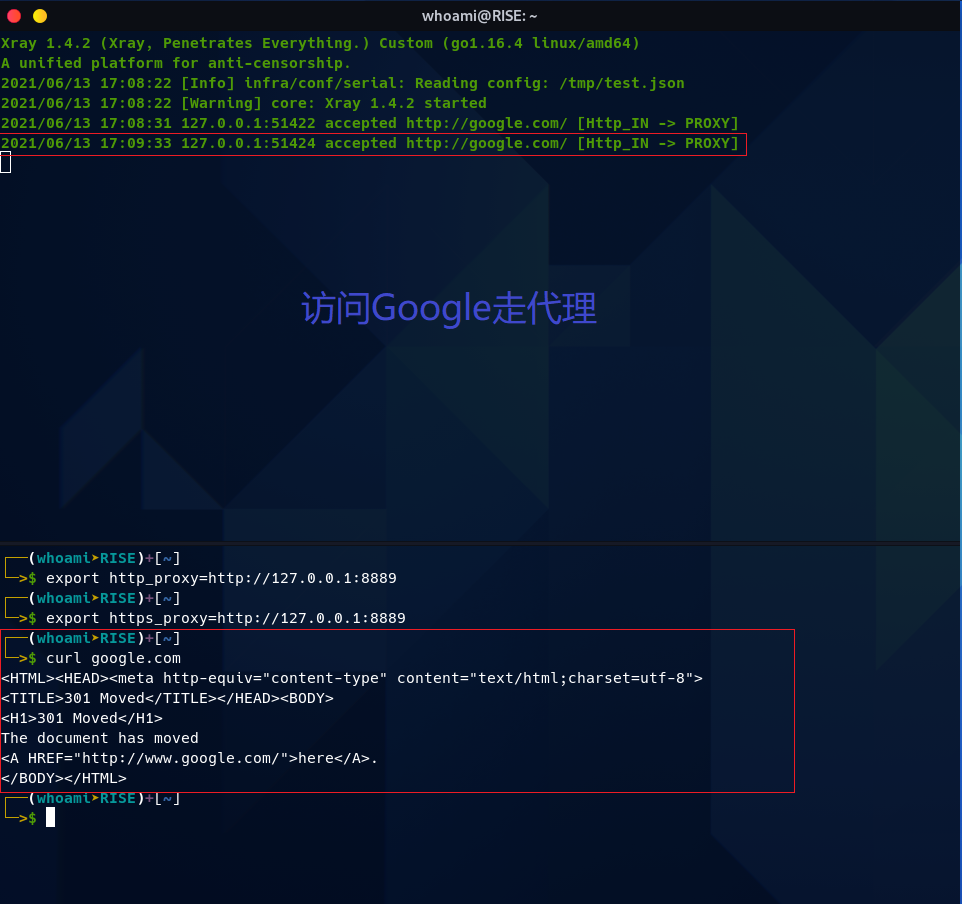Click the H1 301 Moved output line
The height and width of the screenshot is (904, 962).
pos(82,718)
